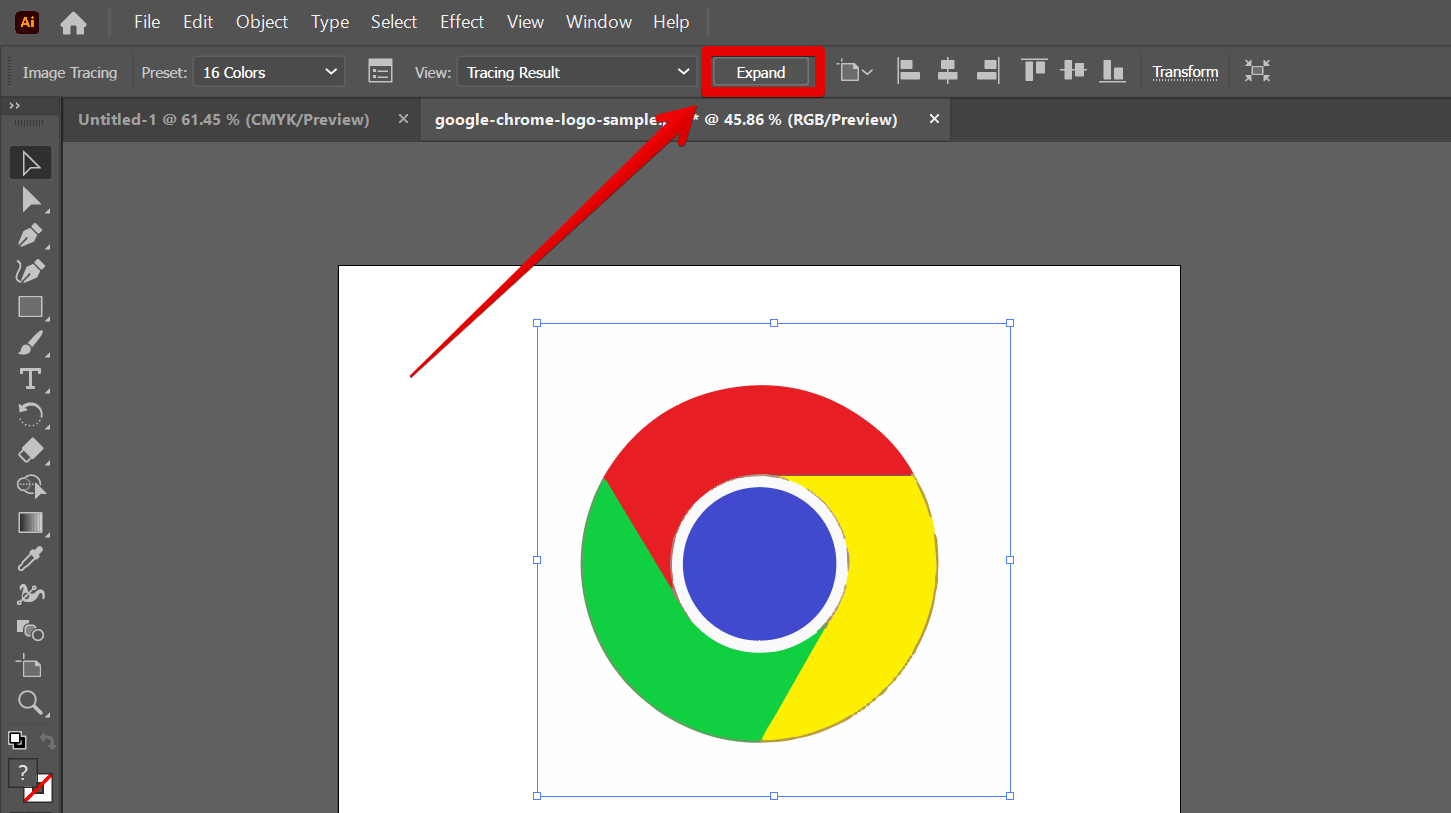The image size is (1451, 813).
Task: Select the Eyedropper tool
Action: pyautogui.click(x=30, y=558)
